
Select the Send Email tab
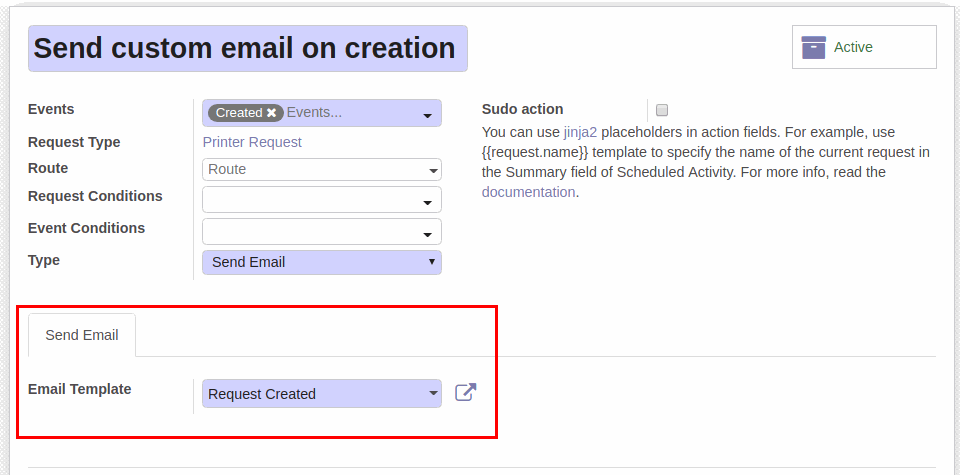[x=82, y=335]
